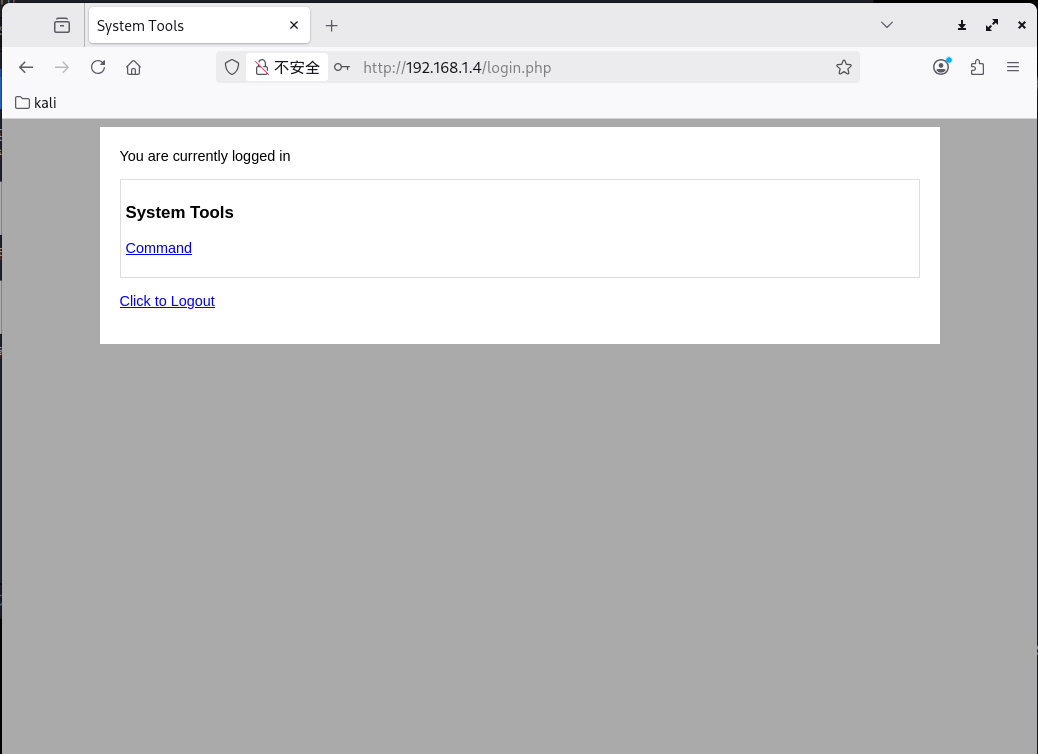
Task: Click the Click to Logout link
Action: (167, 301)
